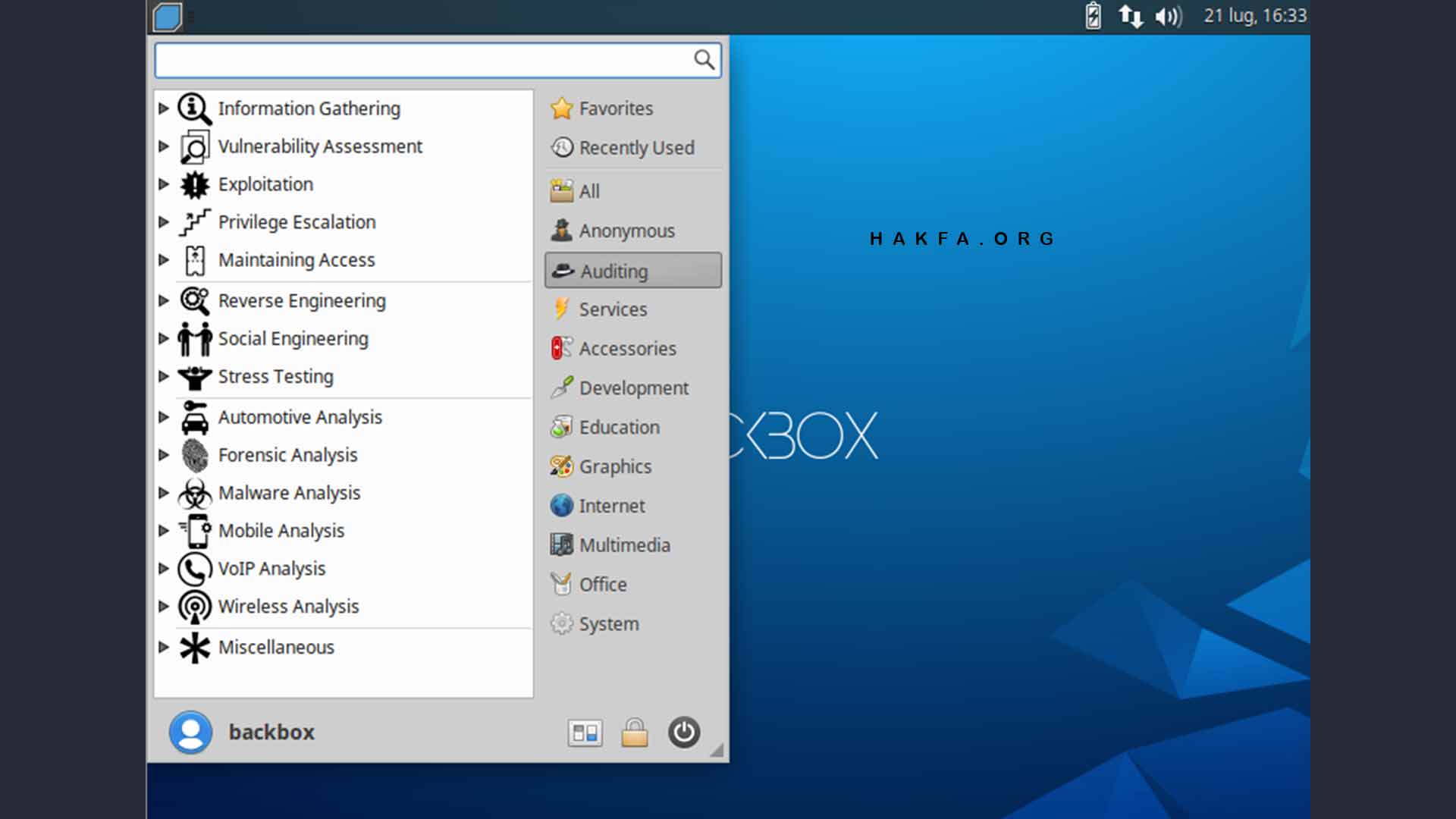The height and width of the screenshot is (819, 1456).
Task: Expand Forensic Analysis arrow
Action: (163, 455)
